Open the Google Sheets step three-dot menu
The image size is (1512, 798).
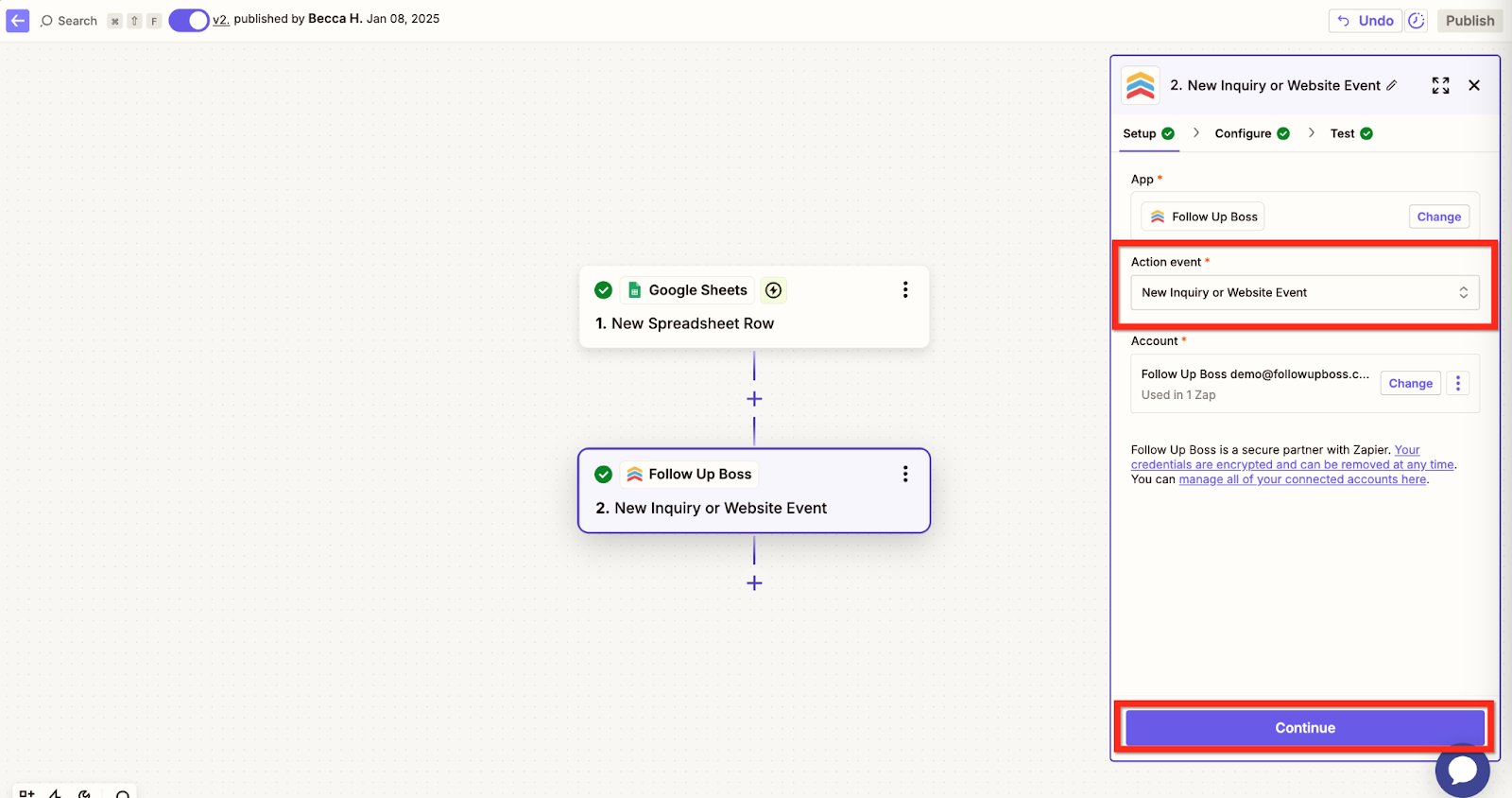click(x=905, y=289)
